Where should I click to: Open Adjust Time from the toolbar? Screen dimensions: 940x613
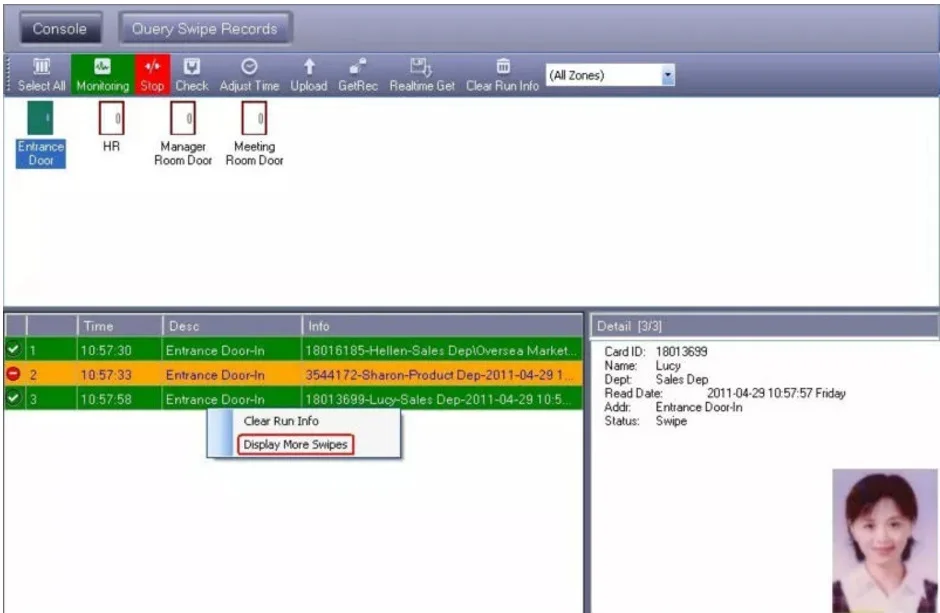(249, 75)
